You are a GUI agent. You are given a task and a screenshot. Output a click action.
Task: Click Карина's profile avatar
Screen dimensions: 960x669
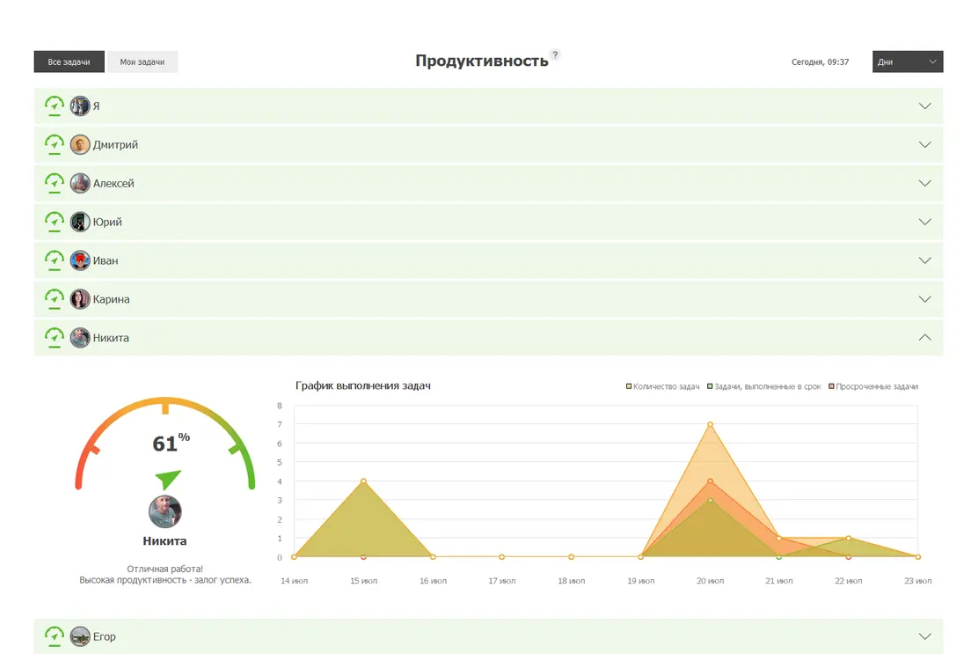pos(80,299)
